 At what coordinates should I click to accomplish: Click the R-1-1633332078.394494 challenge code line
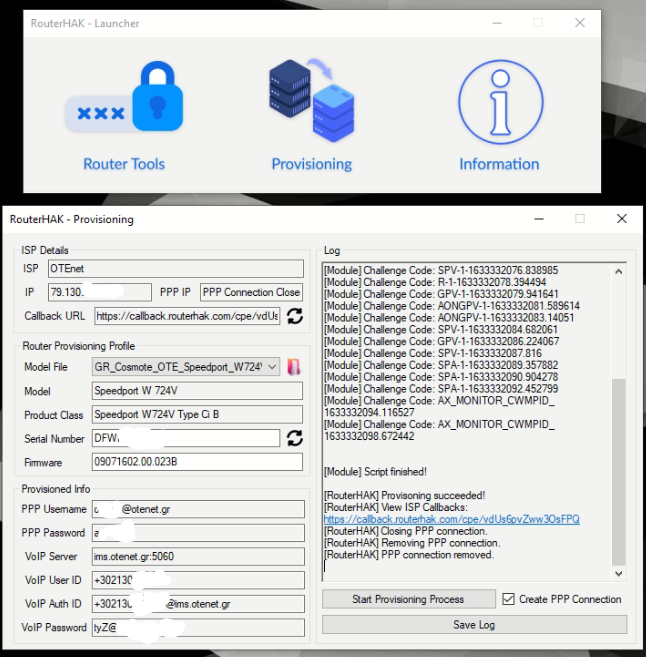click(x=435, y=282)
